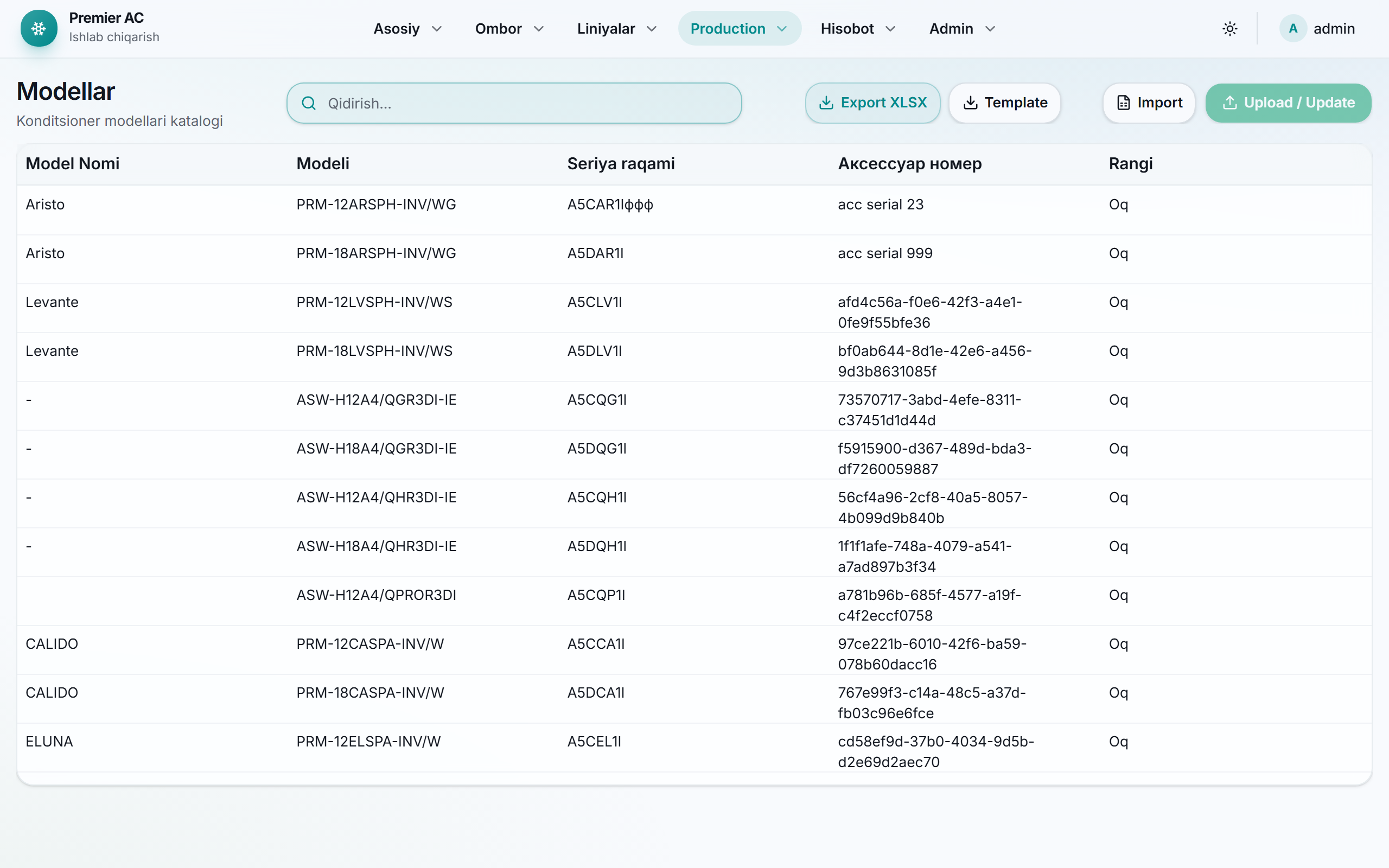The width and height of the screenshot is (1389, 868).
Task: Expand the Liniyalar menu chevron
Action: (652, 29)
